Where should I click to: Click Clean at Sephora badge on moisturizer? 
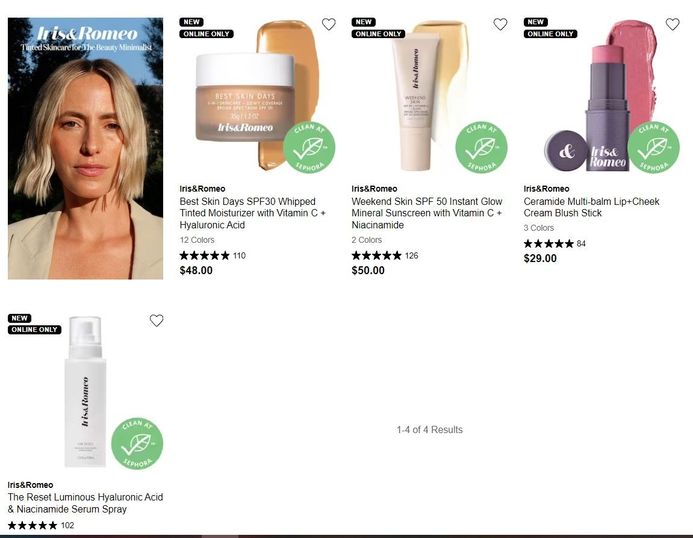point(309,147)
